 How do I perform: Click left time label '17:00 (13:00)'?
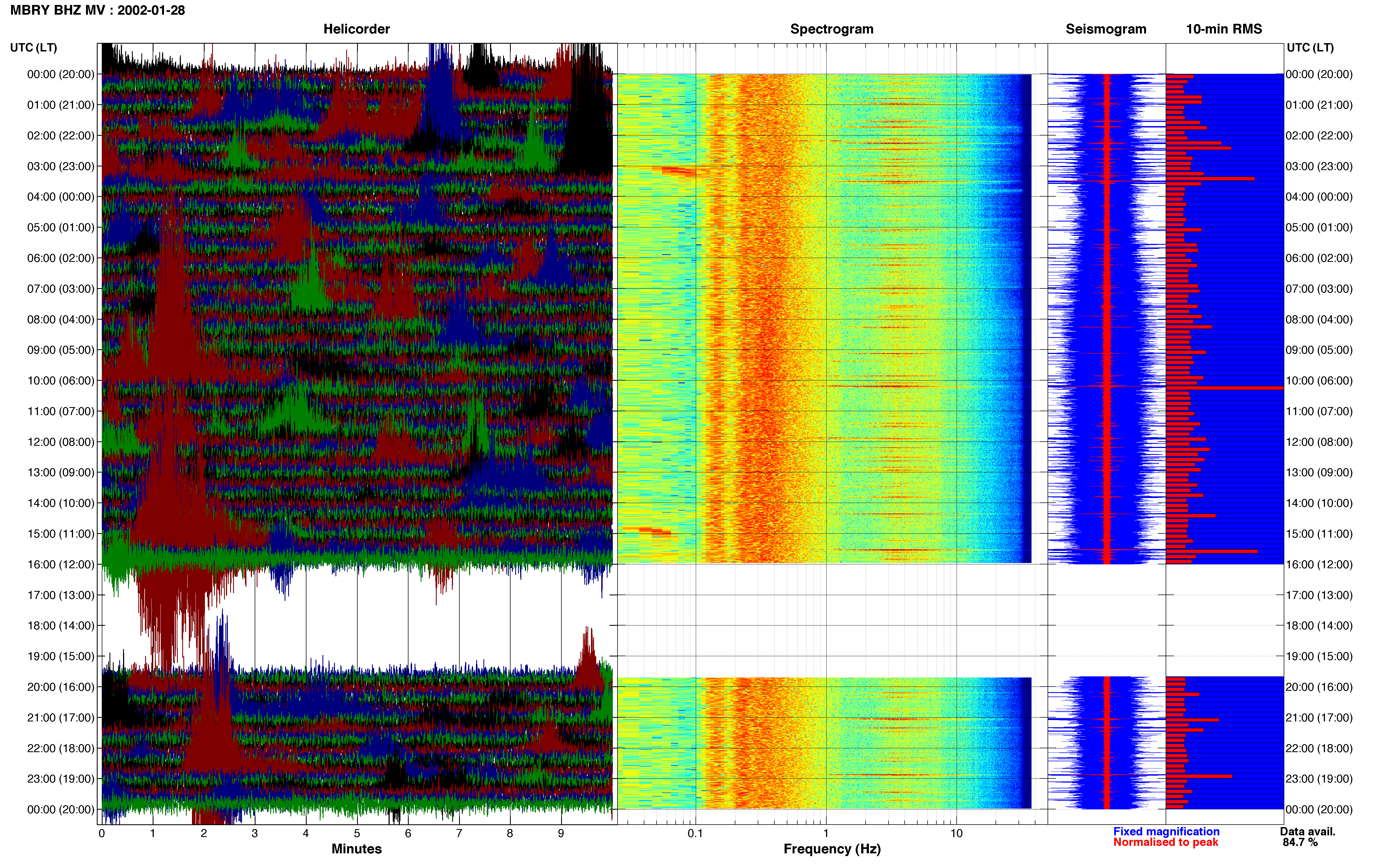(x=61, y=595)
